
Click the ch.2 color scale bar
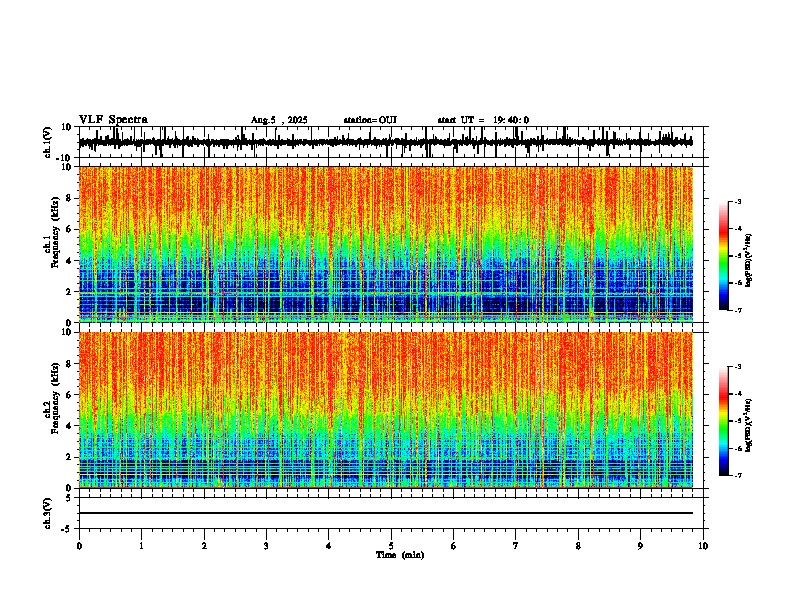(724, 421)
